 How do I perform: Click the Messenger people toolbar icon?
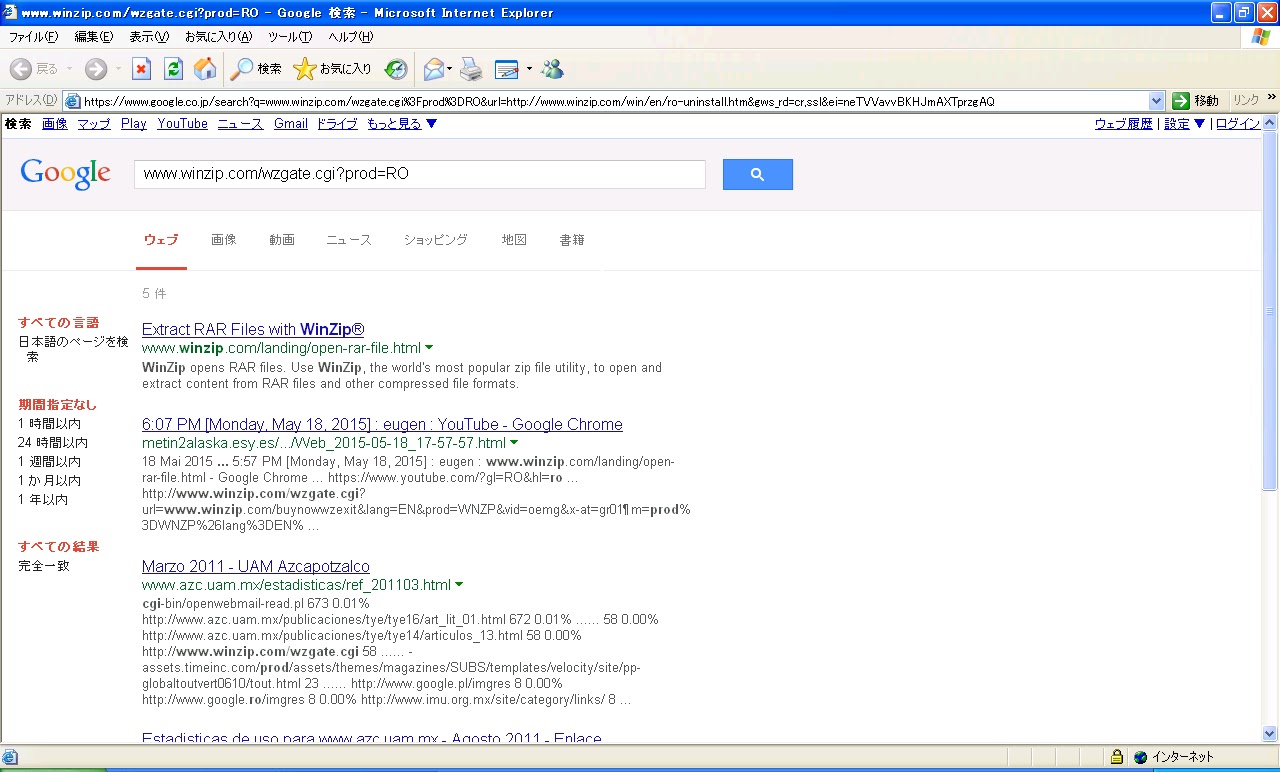coord(552,69)
